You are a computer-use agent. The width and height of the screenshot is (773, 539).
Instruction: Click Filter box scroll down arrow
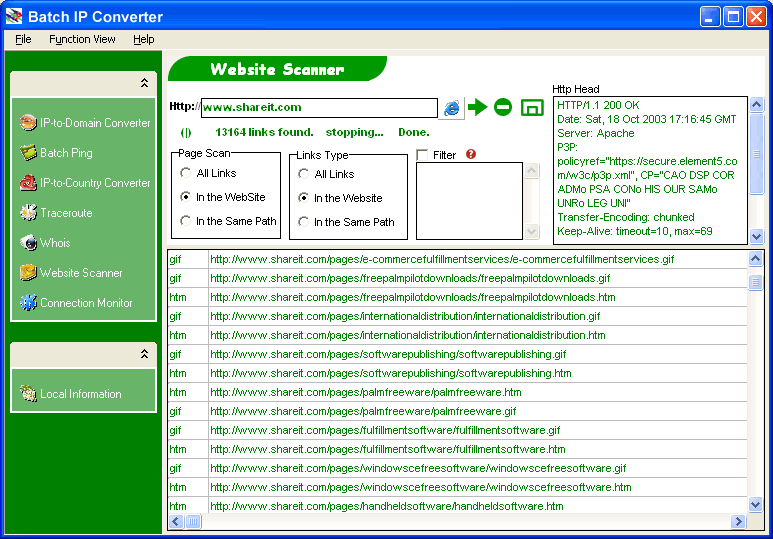(x=531, y=231)
